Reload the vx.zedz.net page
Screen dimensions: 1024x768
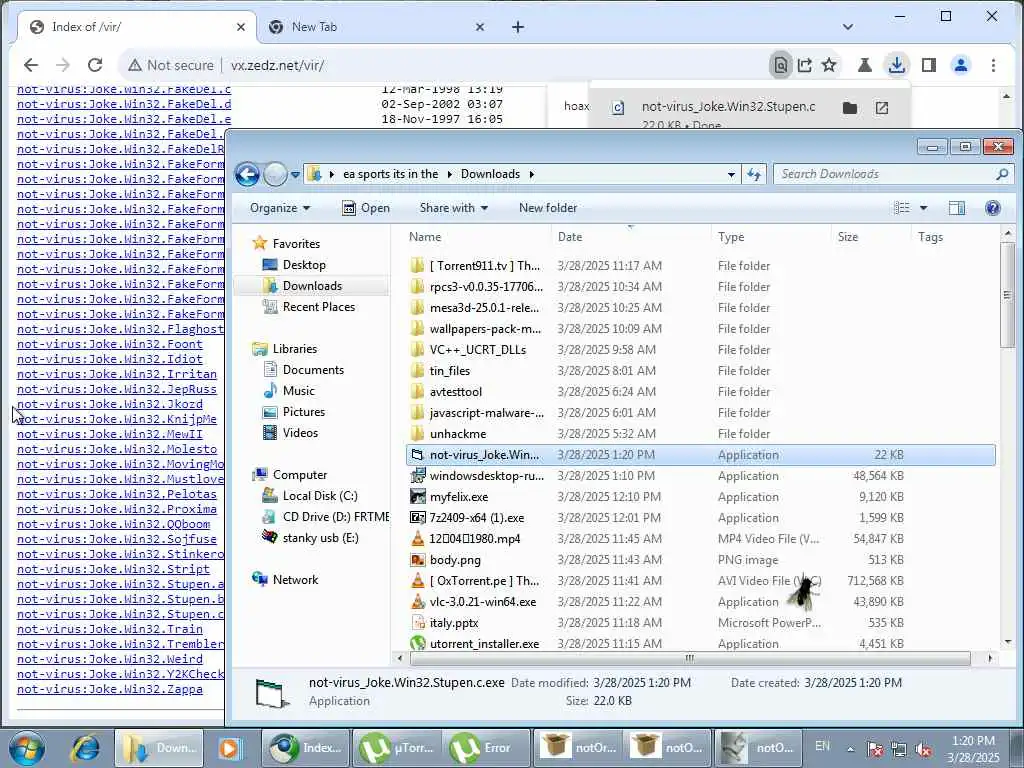[95, 65]
